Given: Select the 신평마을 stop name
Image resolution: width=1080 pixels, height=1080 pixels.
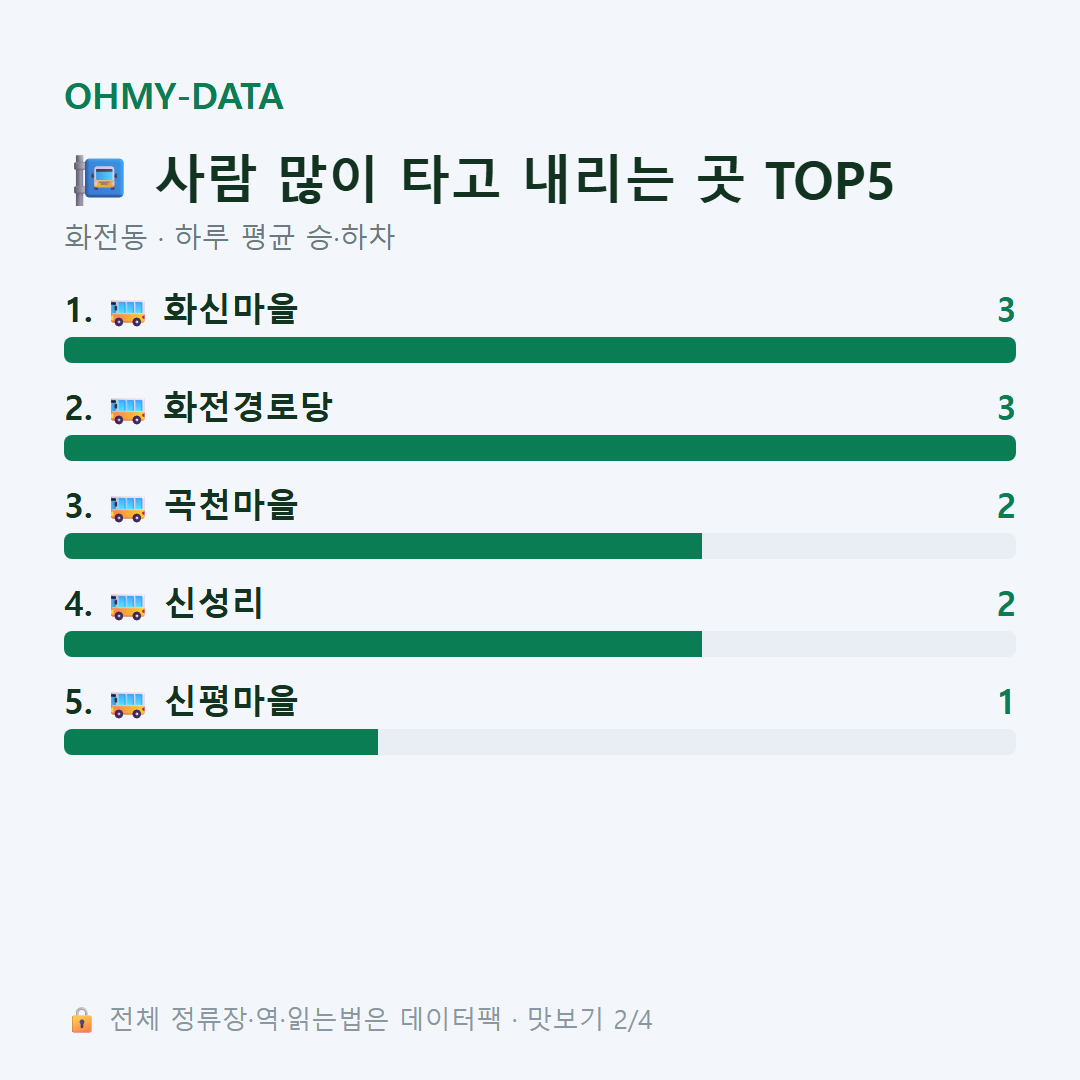Looking at the screenshot, I should pyautogui.click(x=231, y=701).
